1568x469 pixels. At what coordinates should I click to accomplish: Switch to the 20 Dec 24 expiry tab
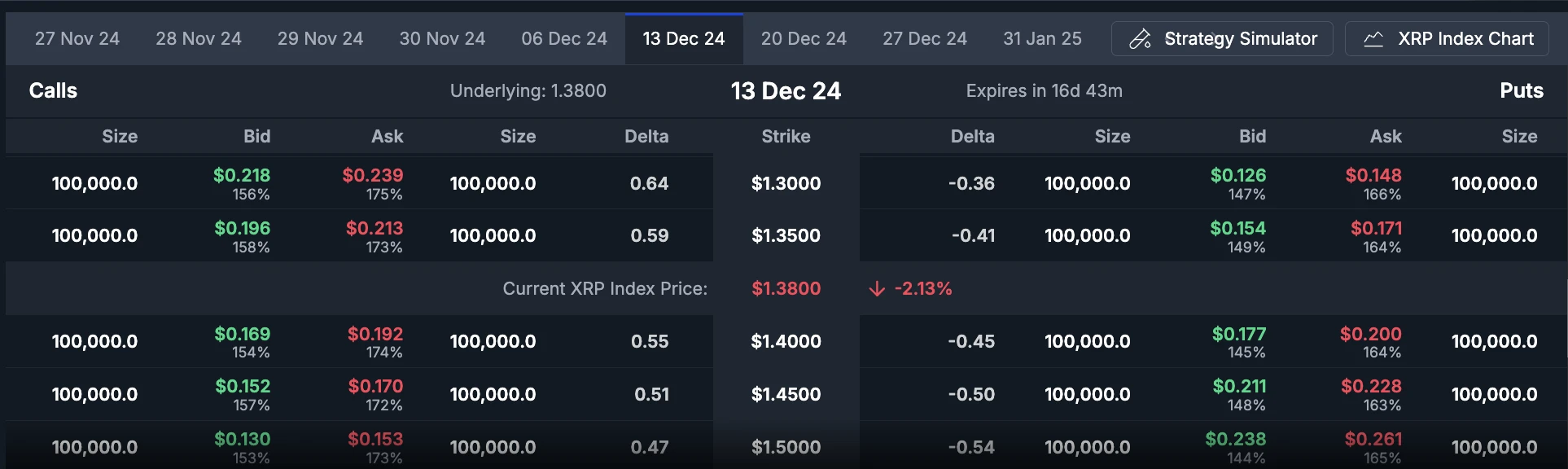pos(804,38)
